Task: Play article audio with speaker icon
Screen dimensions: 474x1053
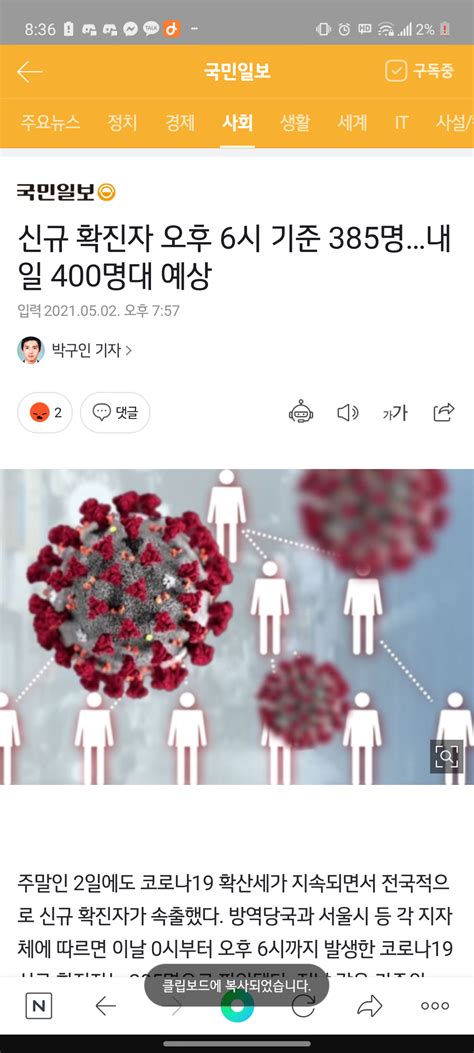Action: point(348,412)
